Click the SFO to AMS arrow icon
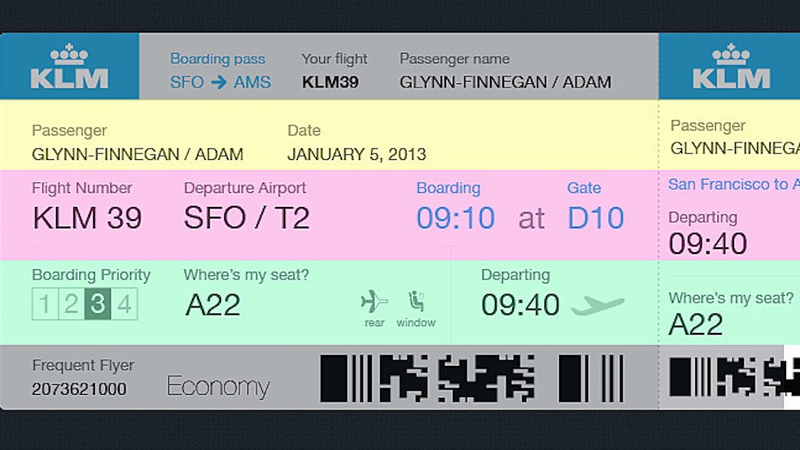 tap(219, 82)
